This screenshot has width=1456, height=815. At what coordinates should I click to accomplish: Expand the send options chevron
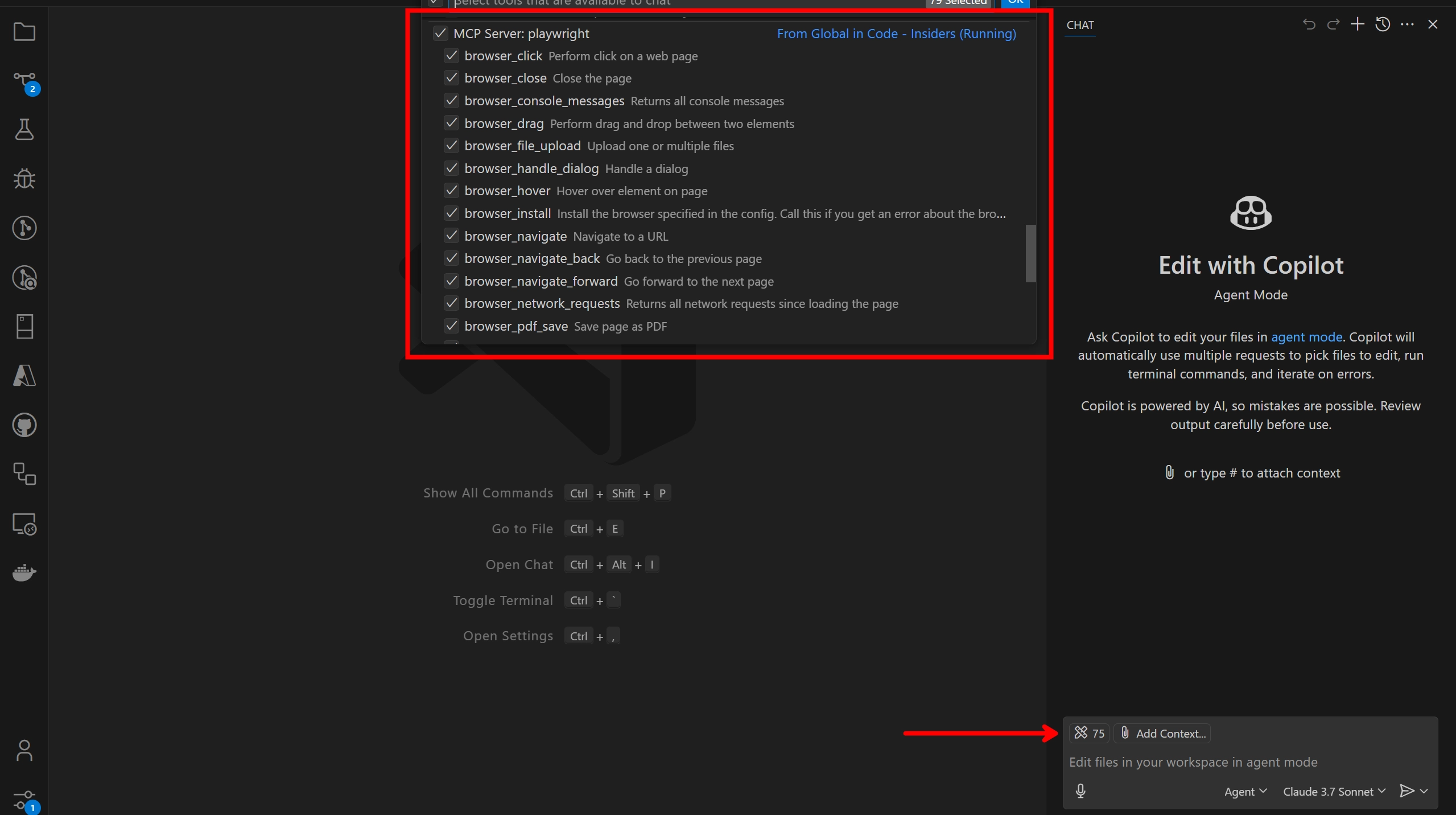[1424, 791]
